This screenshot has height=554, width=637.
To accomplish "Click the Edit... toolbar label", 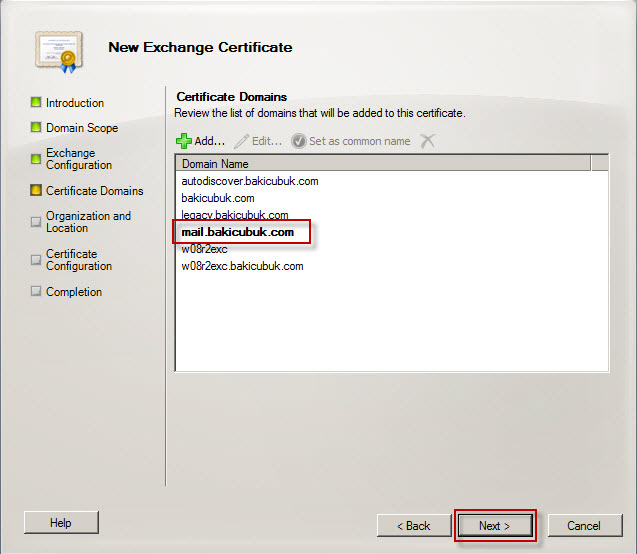I will tap(267, 141).
